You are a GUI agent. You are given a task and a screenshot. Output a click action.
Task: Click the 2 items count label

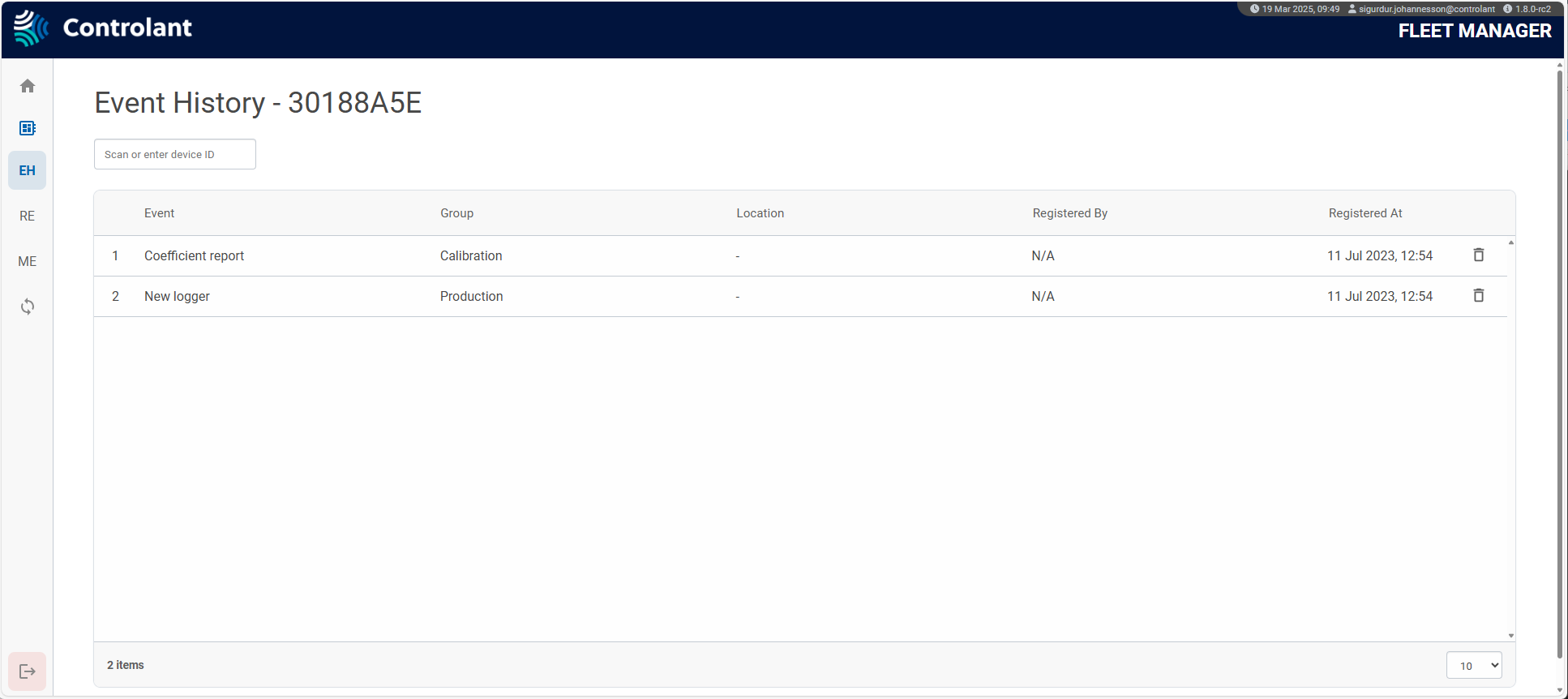(126, 665)
